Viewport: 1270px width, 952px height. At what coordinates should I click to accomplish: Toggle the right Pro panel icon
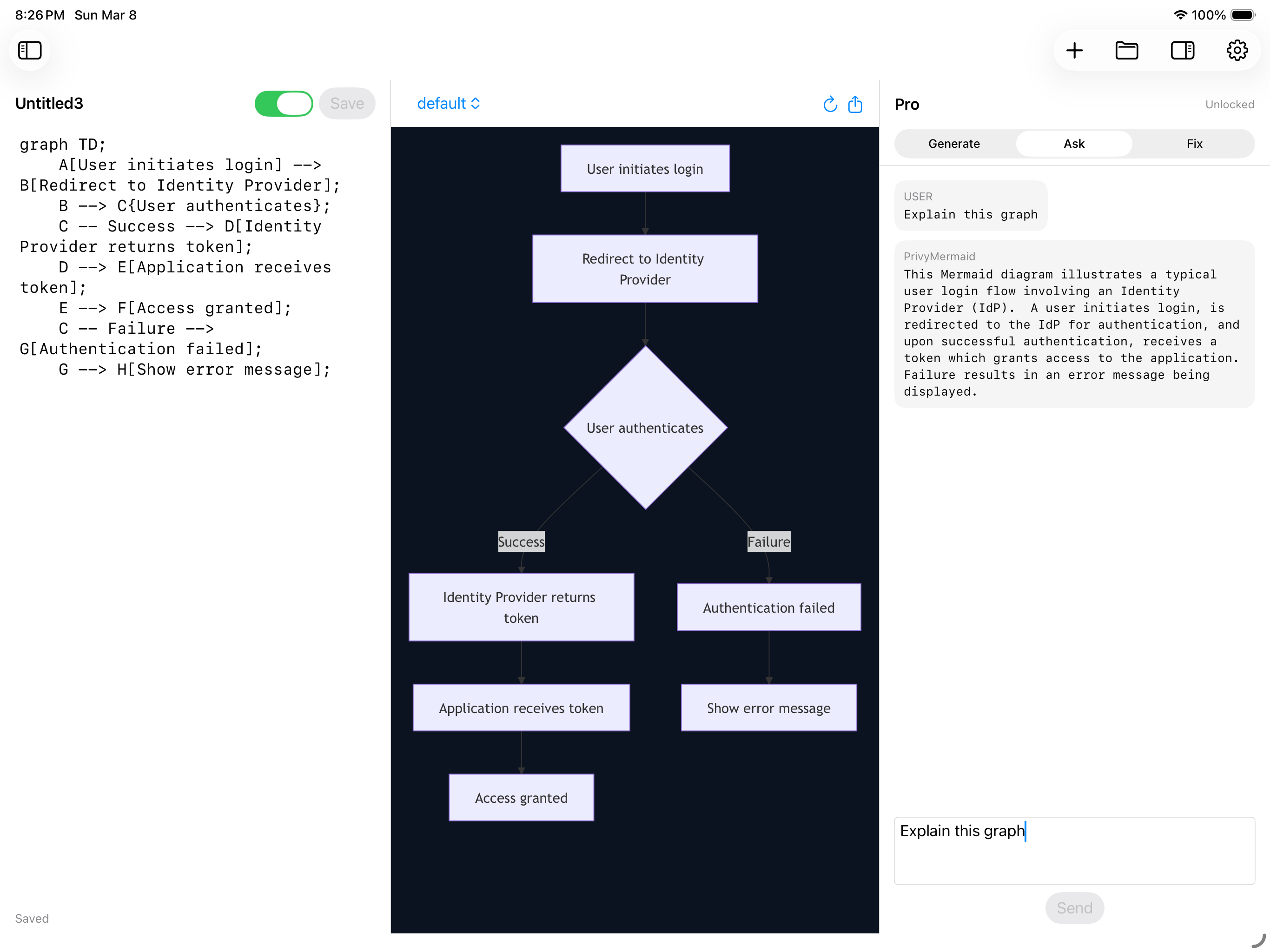click(x=1182, y=51)
